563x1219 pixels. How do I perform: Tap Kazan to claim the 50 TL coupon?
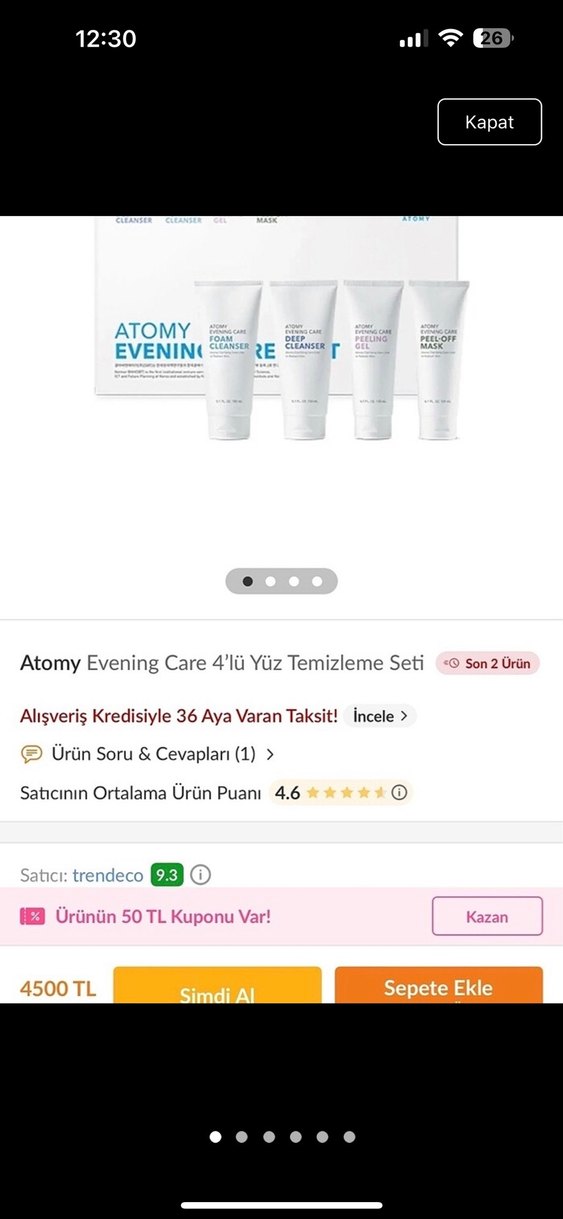coord(487,916)
